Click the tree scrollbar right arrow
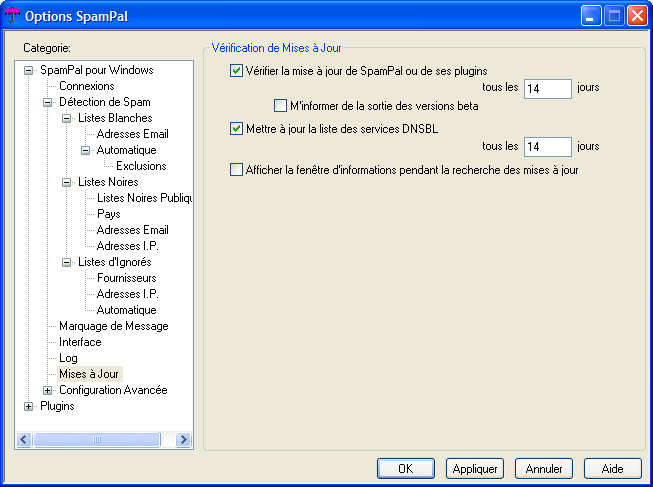Screen dimensions: 653x487 pos(183,440)
